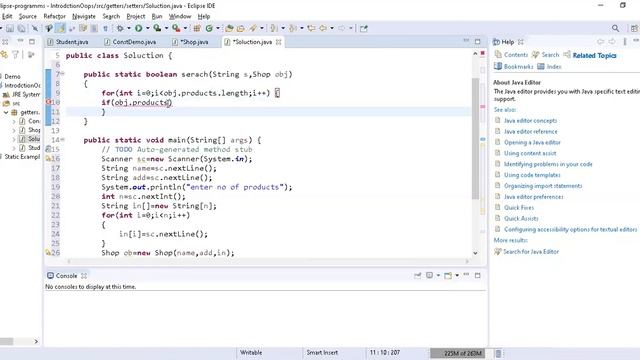This screenshot has height=360, width=640.
Task: Click Smart Insert in the status bar
Action: click(322, 352)
